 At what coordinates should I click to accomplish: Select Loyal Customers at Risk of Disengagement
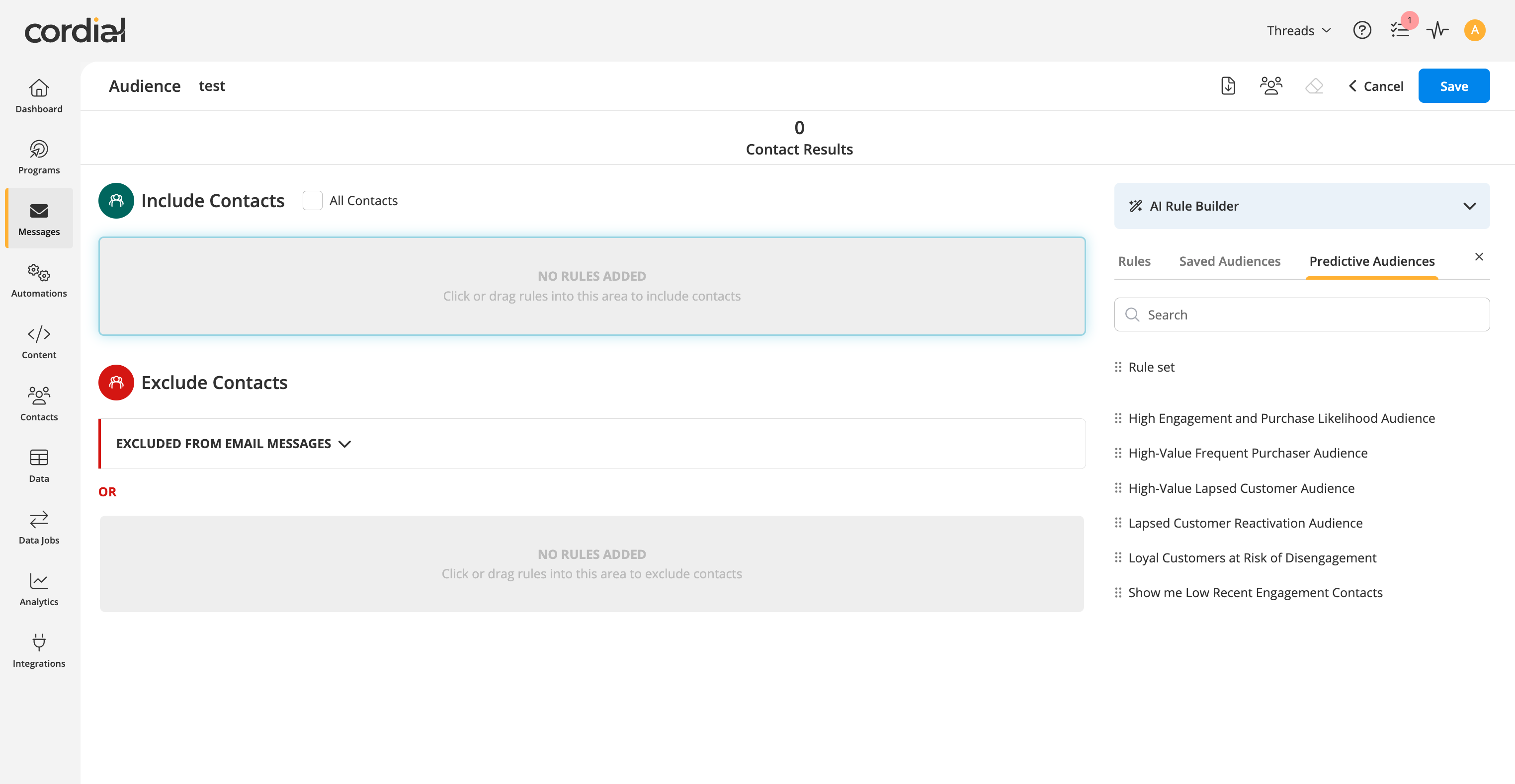click(1252, 558)
